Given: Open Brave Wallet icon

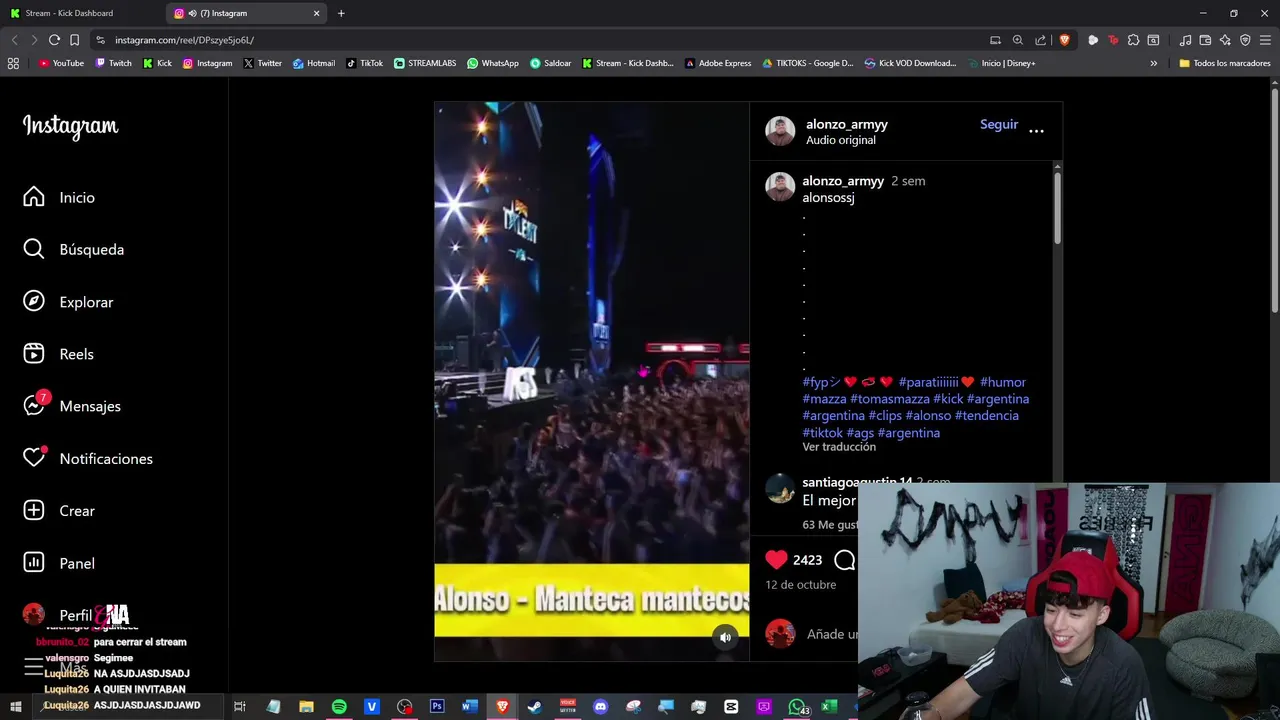Looking at the screenshot, I should pyautogui.click(x=1205, y=40).
